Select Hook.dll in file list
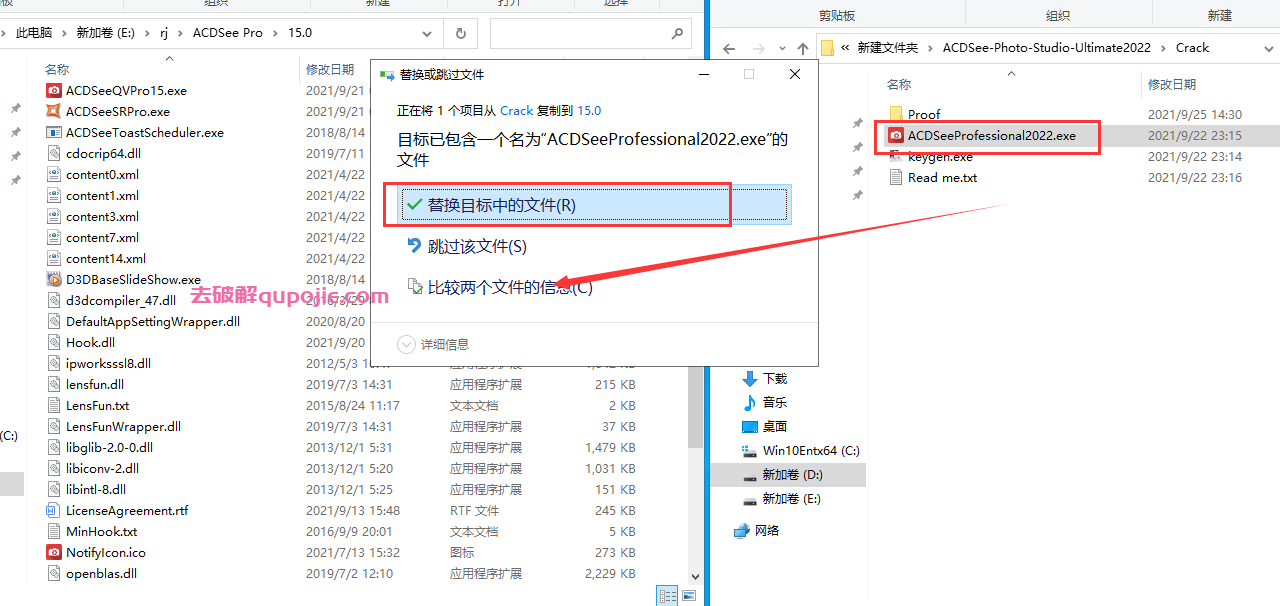 [x=90, y=342]
